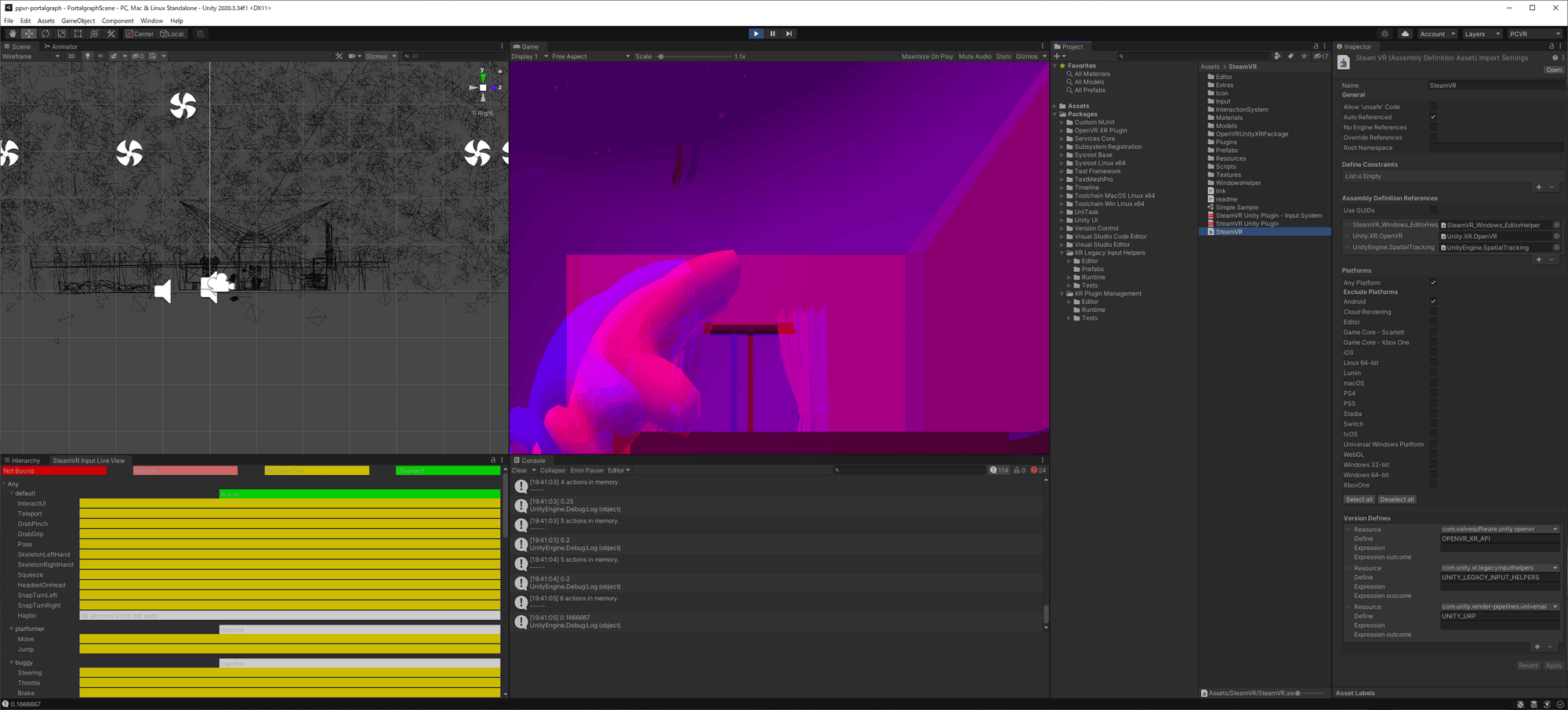The height and width of the screenshot is (710, 1568).
Task: Click the Step button next to Pause
Action: (789, 34)
